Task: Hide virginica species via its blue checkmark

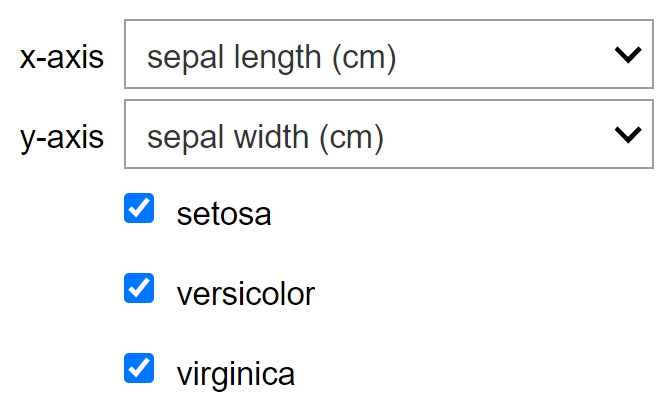Action: point(139,369)
